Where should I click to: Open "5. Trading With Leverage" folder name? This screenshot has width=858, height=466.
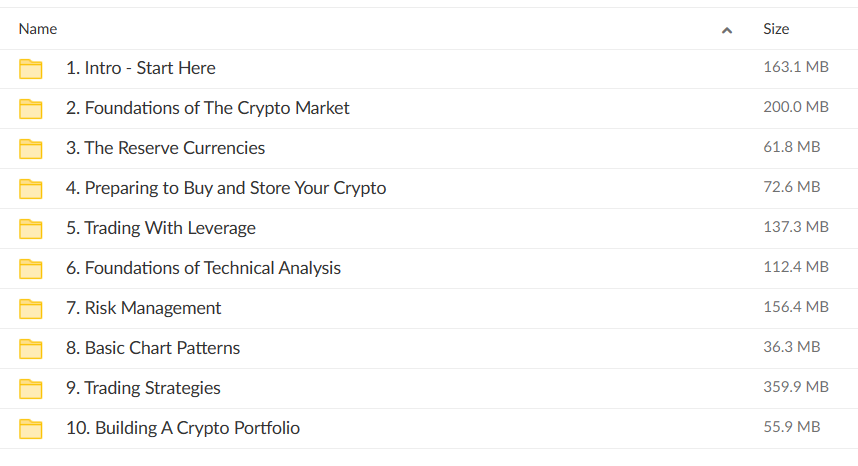pos(161,228)
